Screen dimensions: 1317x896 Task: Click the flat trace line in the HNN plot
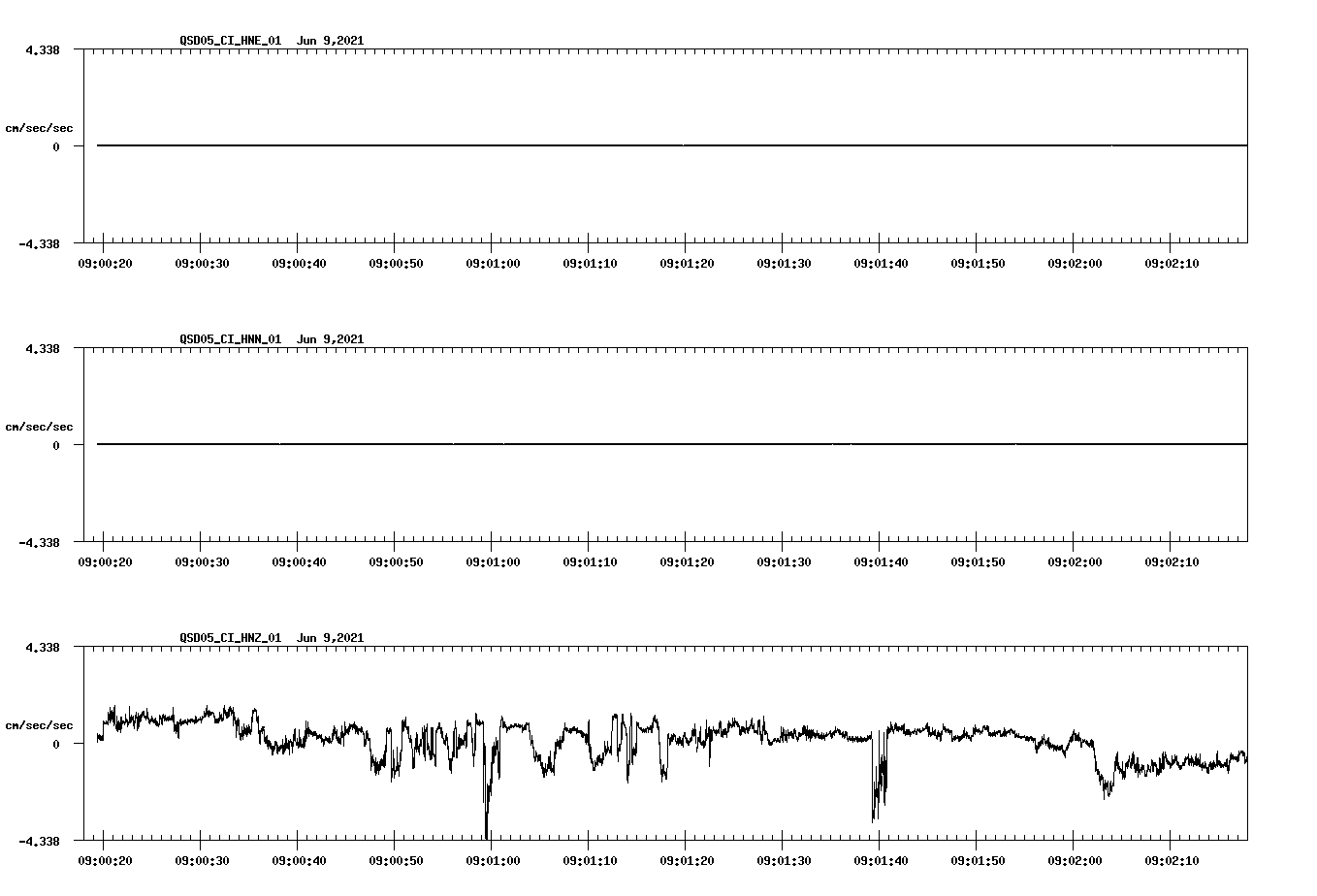pos(672,444)
